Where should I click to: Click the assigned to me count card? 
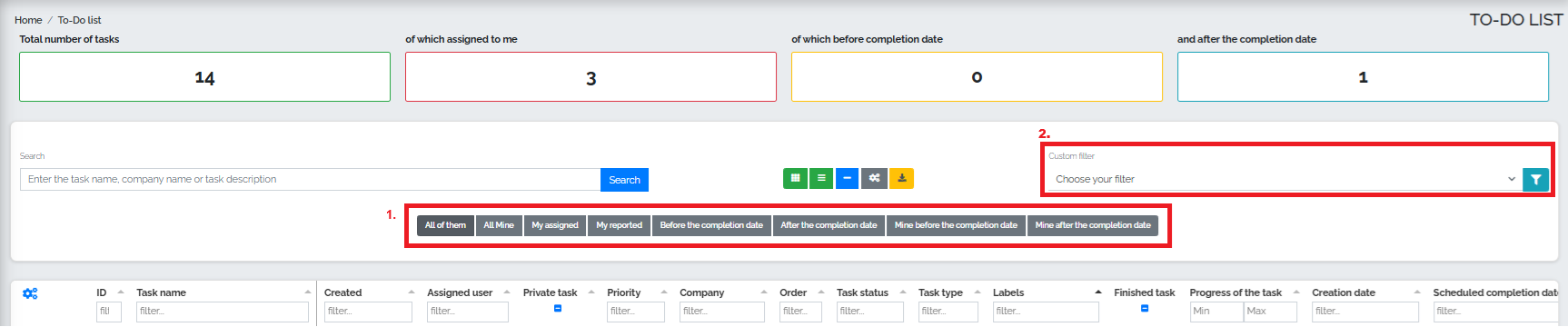(x=590, y=77)
